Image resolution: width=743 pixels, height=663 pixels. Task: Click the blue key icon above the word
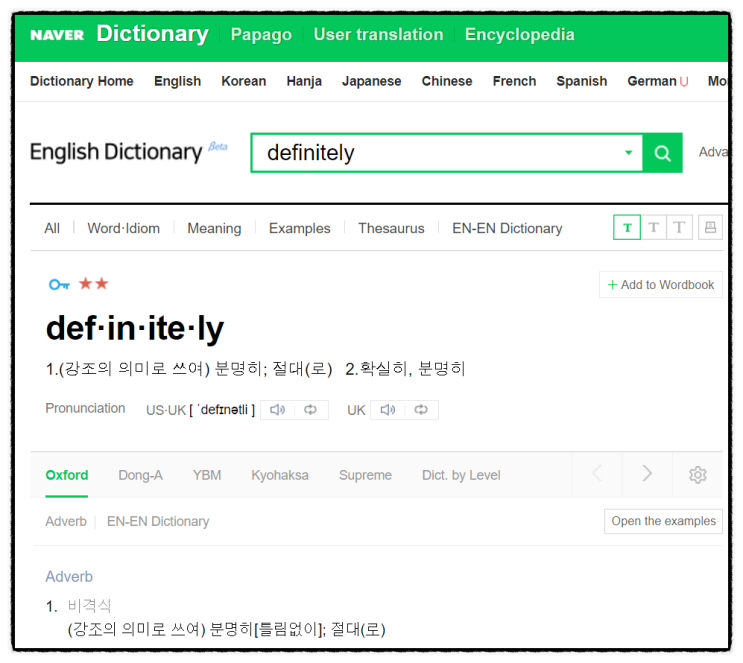(59, 284)
